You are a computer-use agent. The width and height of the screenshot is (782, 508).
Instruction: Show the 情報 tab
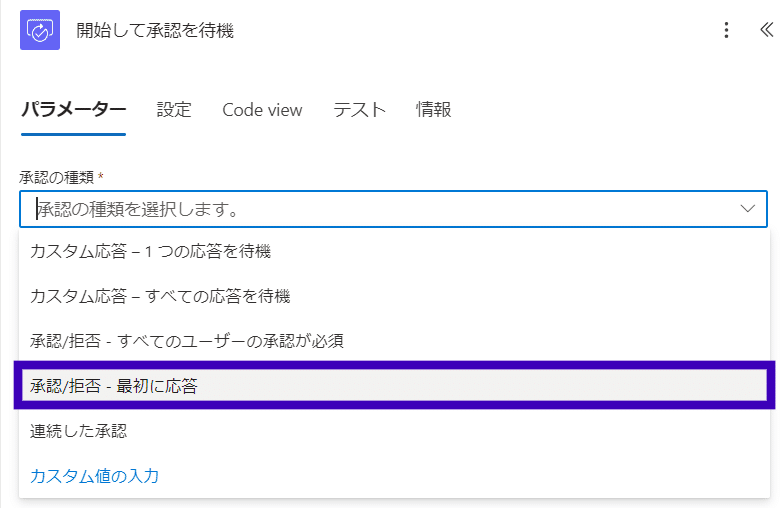(434, 110)
